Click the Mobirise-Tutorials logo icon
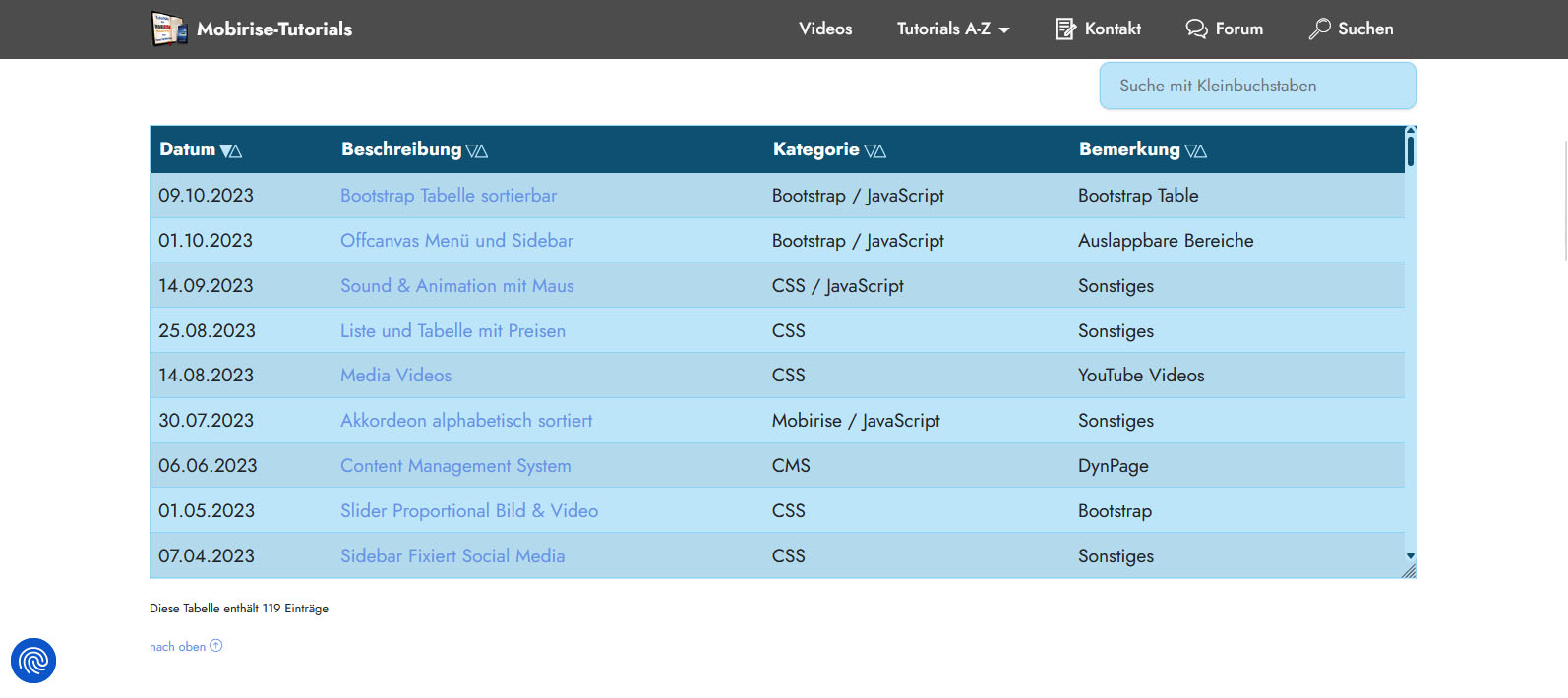The height and width of the screenshot is (698, 1568). (168, 29)
